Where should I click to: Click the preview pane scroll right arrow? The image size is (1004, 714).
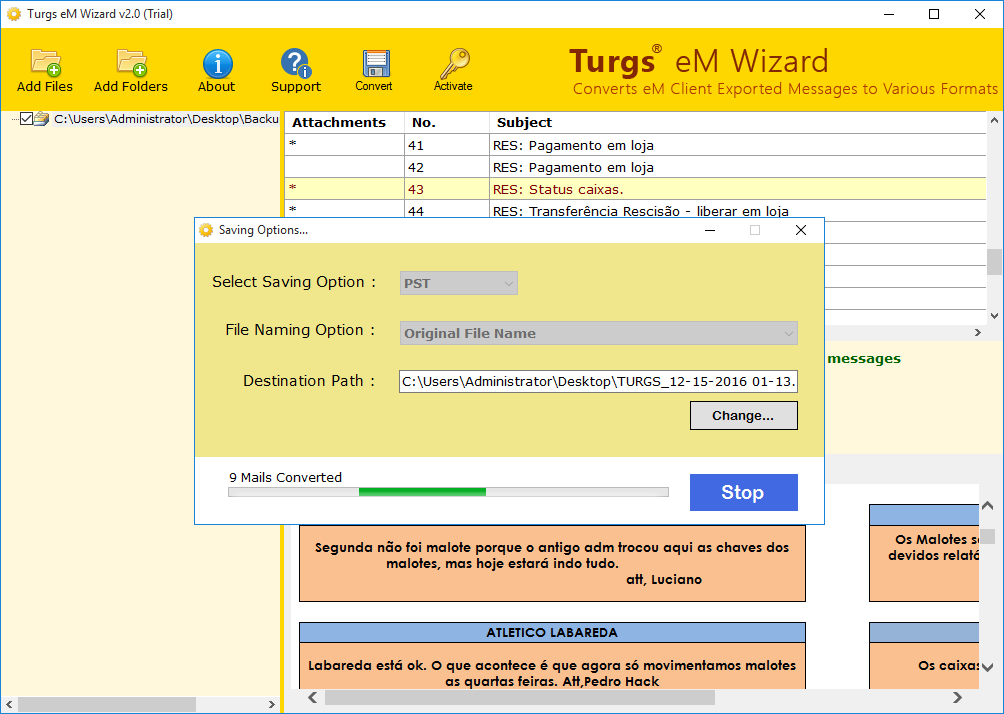[x=958, y=697]
